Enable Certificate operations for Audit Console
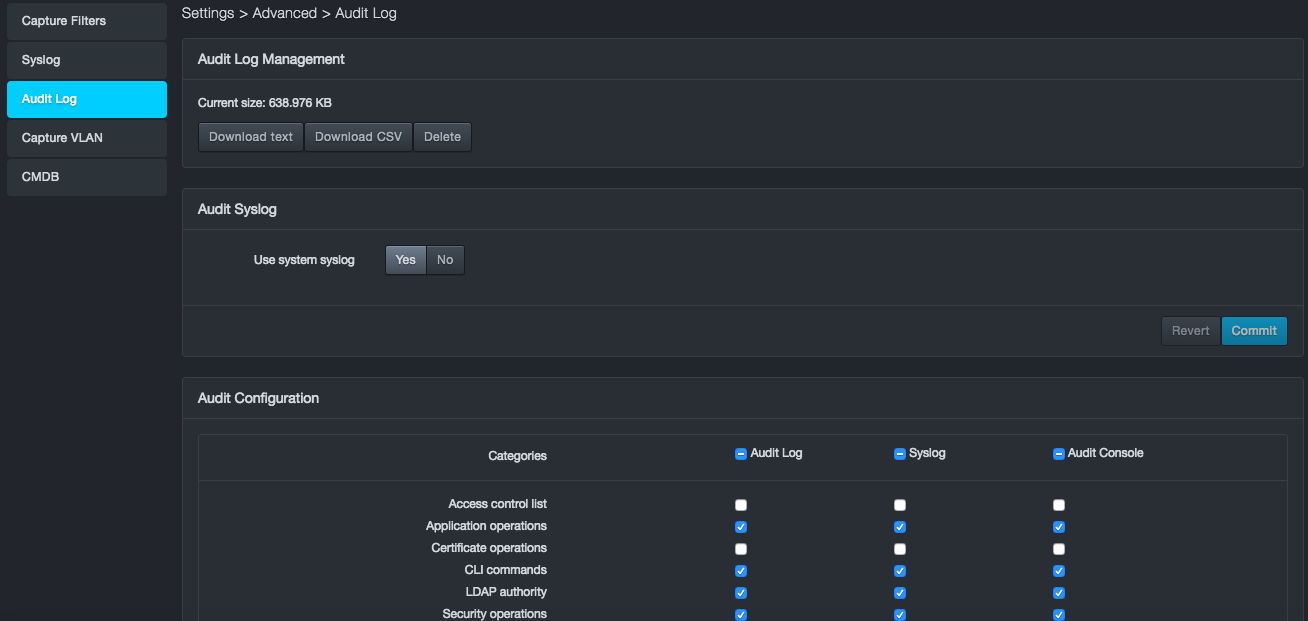Viewport: 1308px width, 621px height. coord(1059,549)
